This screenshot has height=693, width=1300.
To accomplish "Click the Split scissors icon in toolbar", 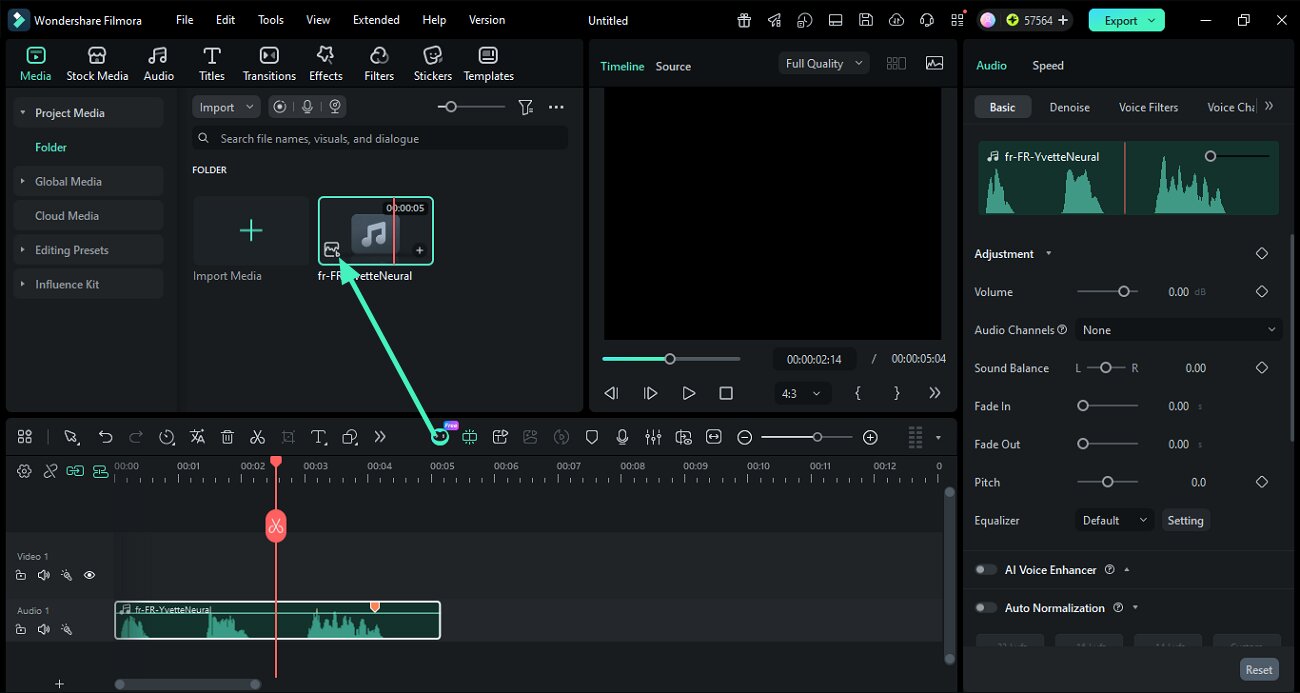I will [257, 437].
